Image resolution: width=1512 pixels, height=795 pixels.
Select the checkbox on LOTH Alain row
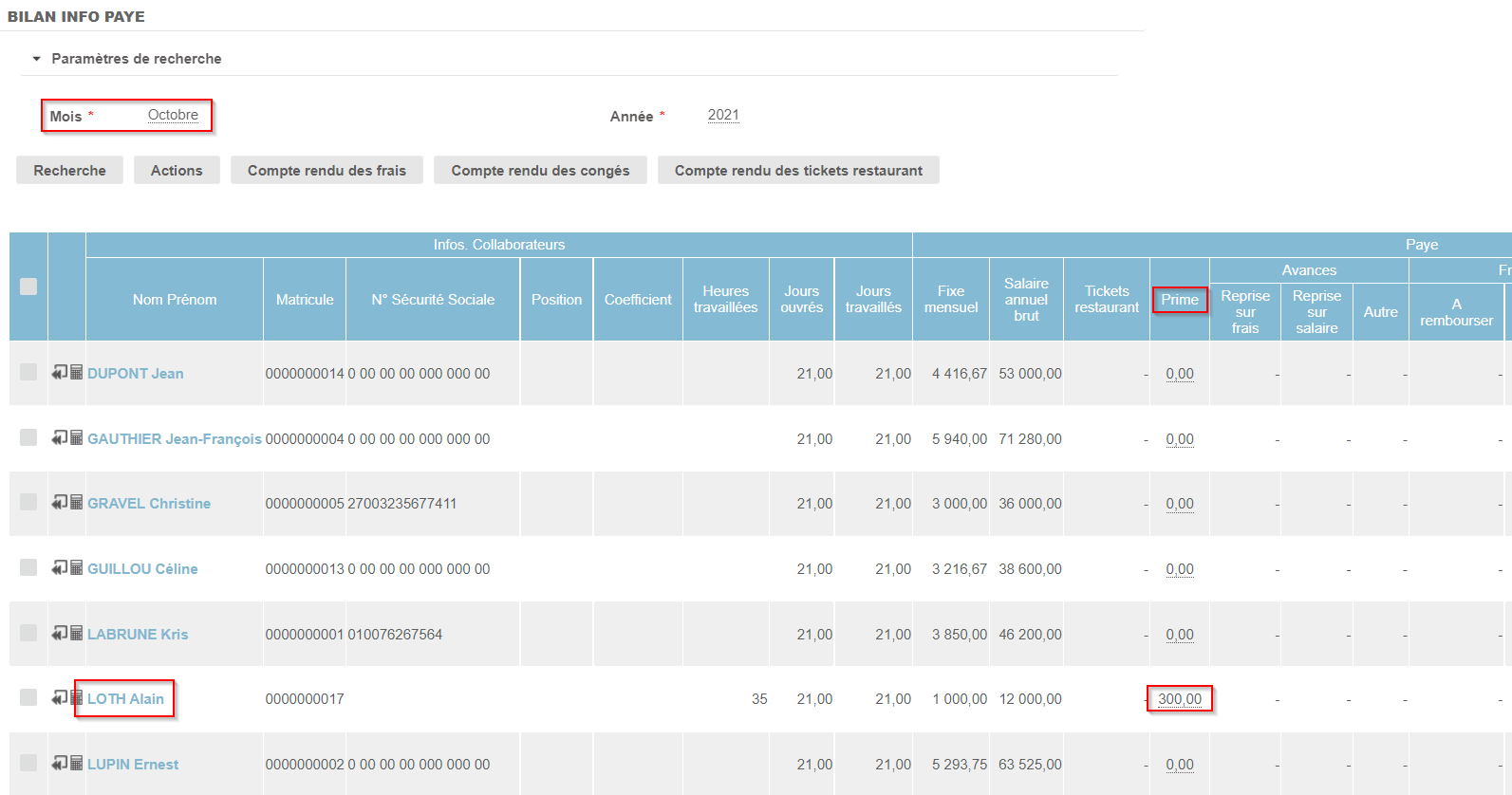[x=28, y=697]
